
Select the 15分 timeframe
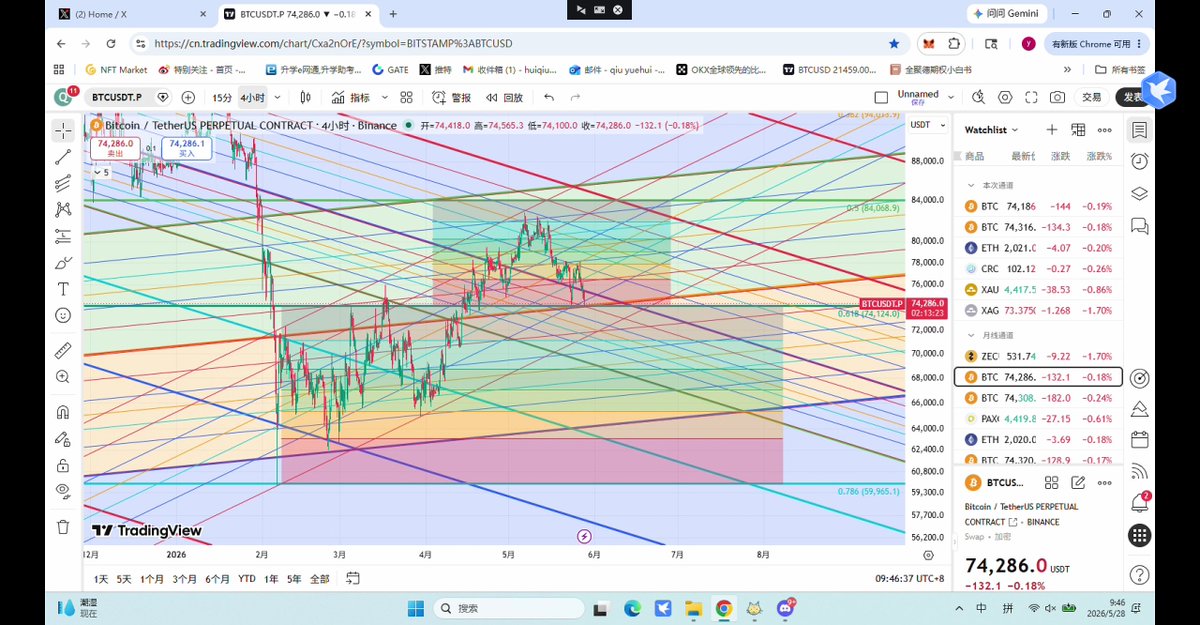[x=222, y=97]
